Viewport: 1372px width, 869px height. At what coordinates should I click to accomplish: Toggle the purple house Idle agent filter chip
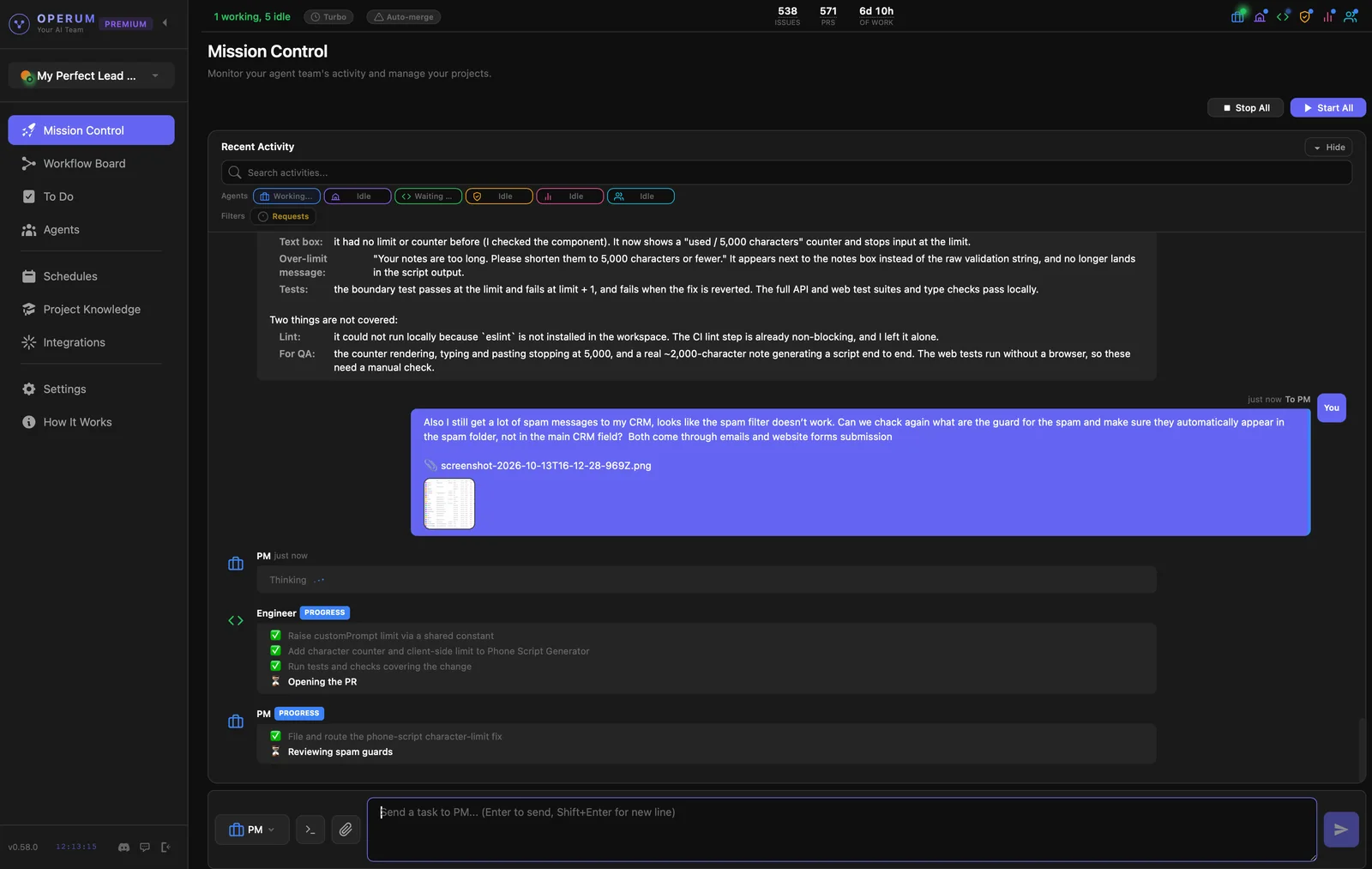point(358,196)
